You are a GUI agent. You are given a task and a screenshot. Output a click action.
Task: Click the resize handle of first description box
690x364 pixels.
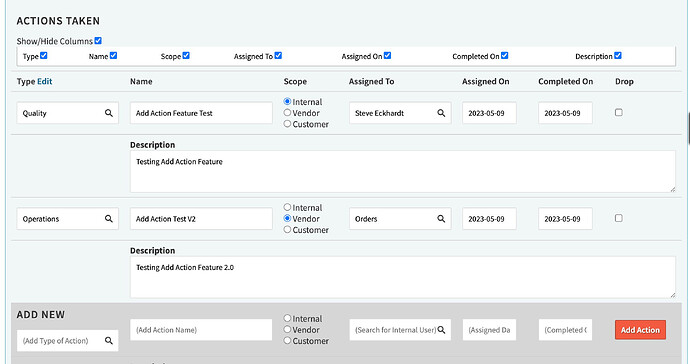pos(672,189)
